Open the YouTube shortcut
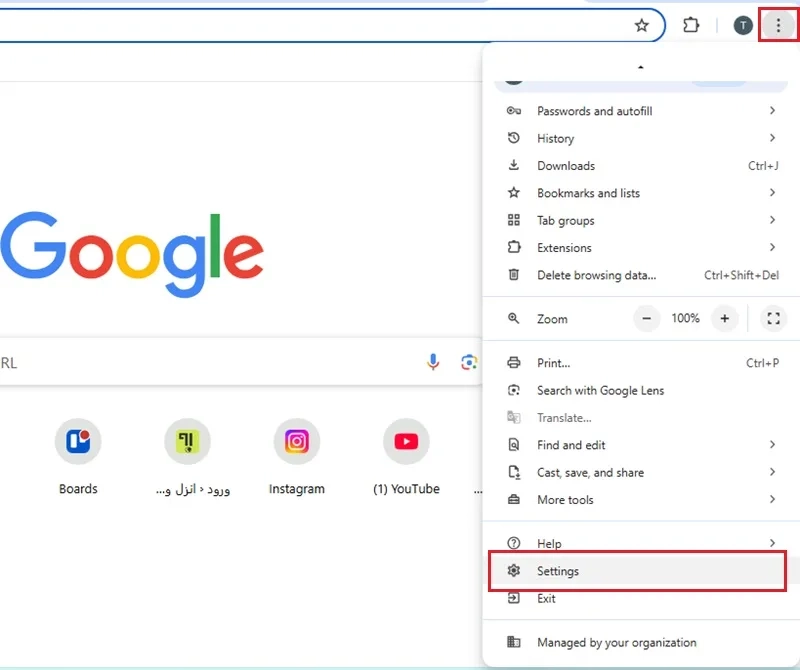This screenshot has width=800, height=670. (406, 441)
